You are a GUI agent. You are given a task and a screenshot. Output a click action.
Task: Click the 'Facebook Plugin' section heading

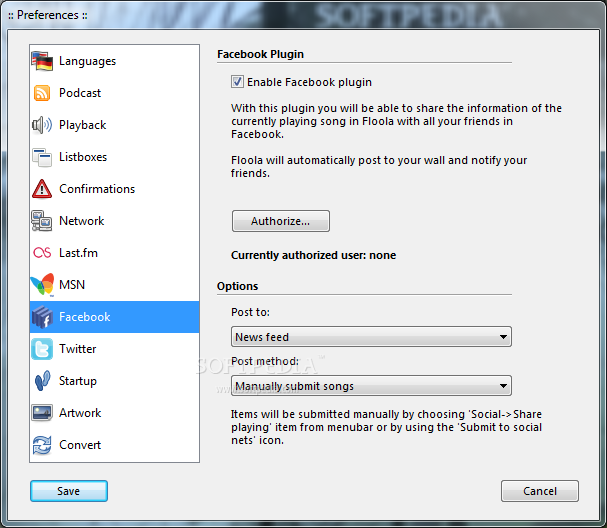click(x=261, y=54)
